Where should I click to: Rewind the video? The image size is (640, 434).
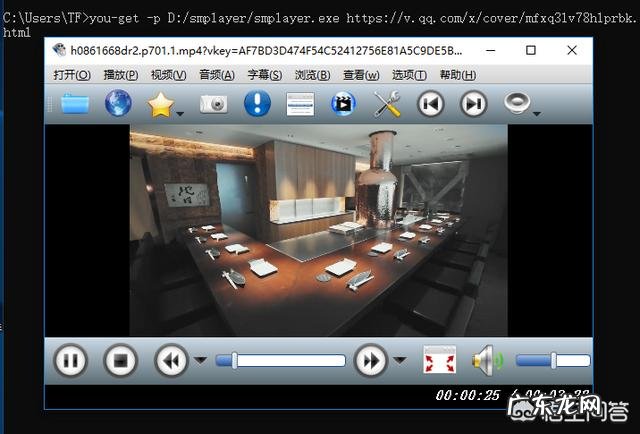pyautogui.click(x=171, y=361)
